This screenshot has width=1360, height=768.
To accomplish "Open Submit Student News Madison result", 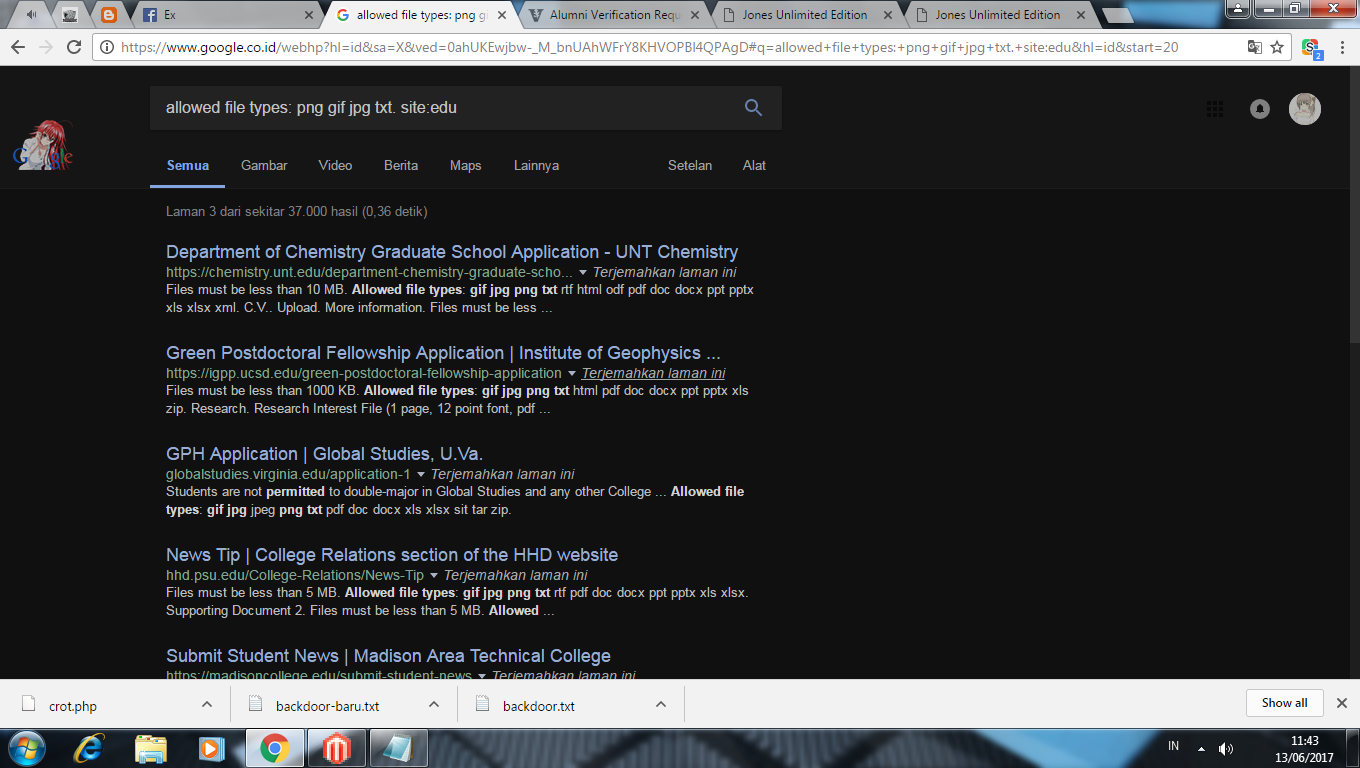I will tap(388, 656).
